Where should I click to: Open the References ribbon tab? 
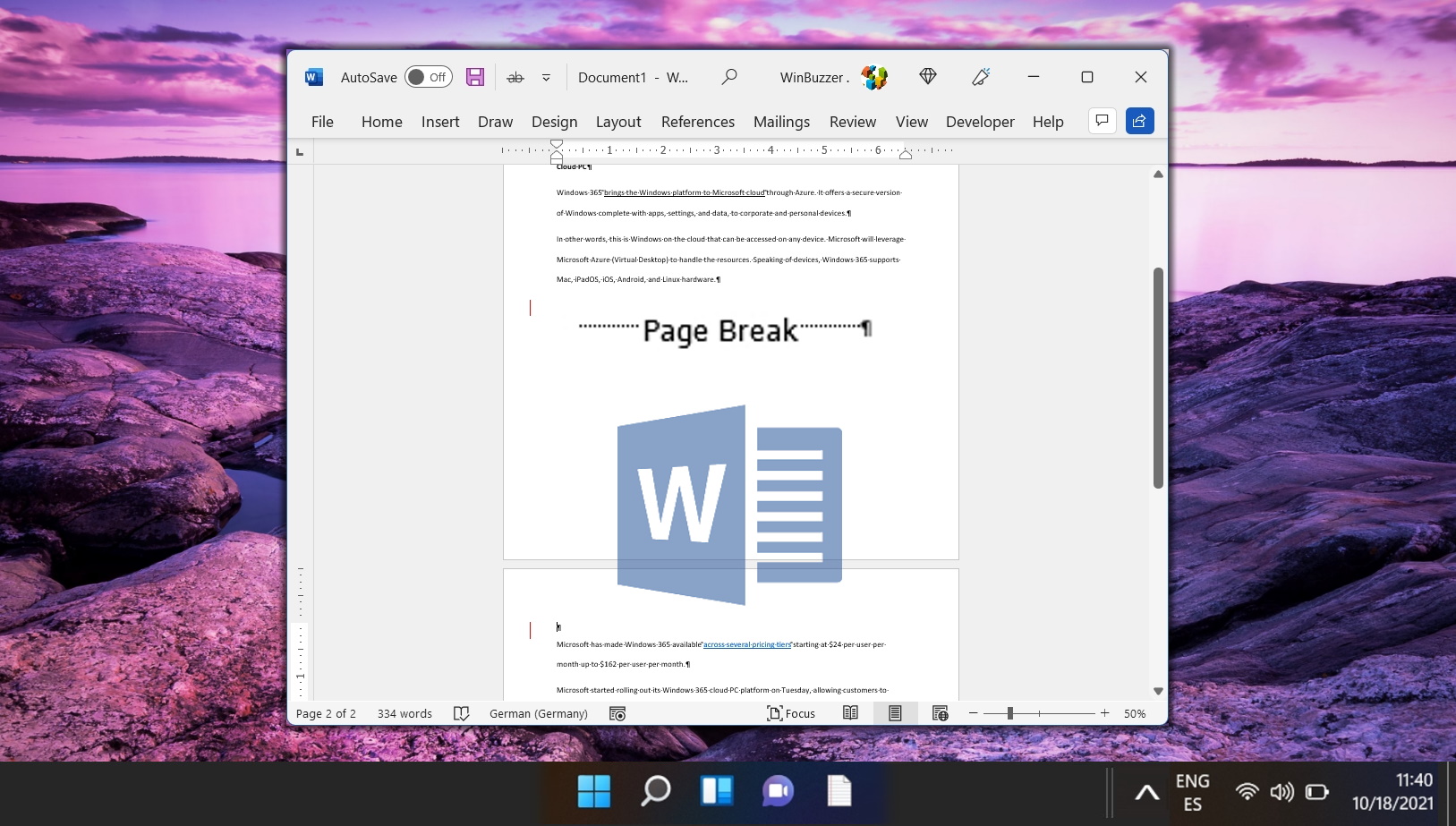pos(697,122)
